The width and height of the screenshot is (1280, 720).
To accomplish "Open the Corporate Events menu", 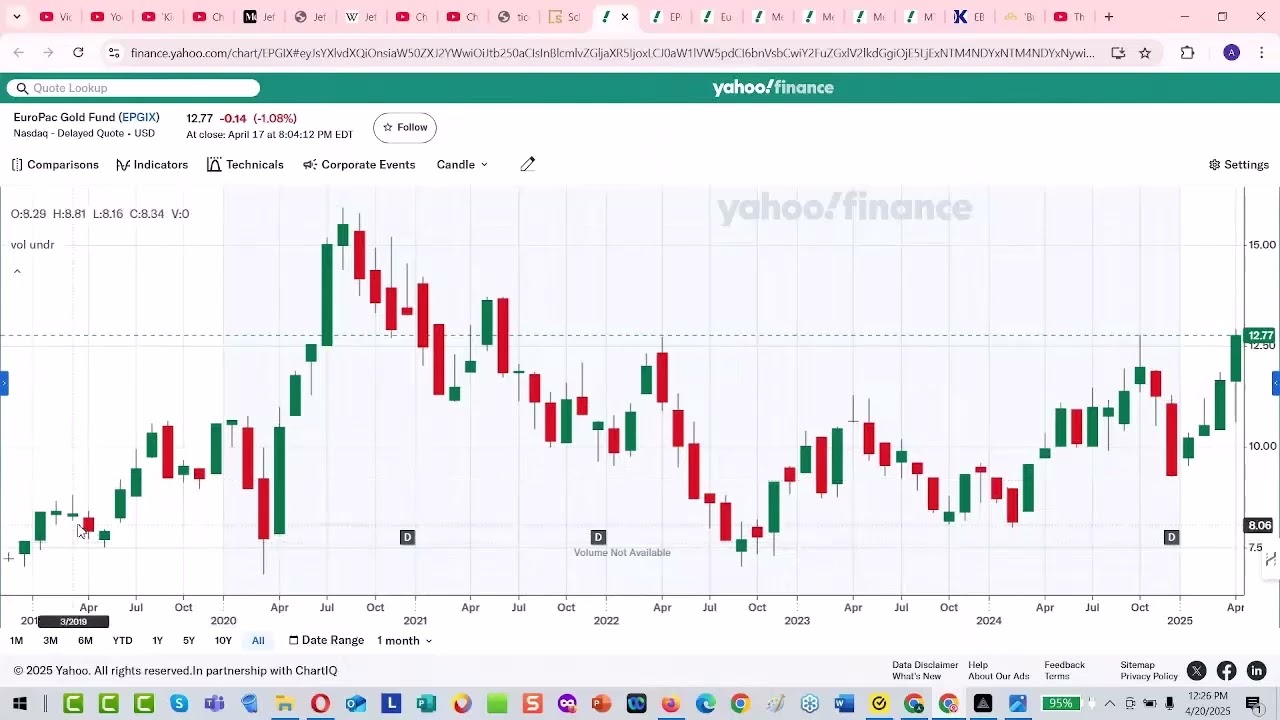I will (359, 165).
